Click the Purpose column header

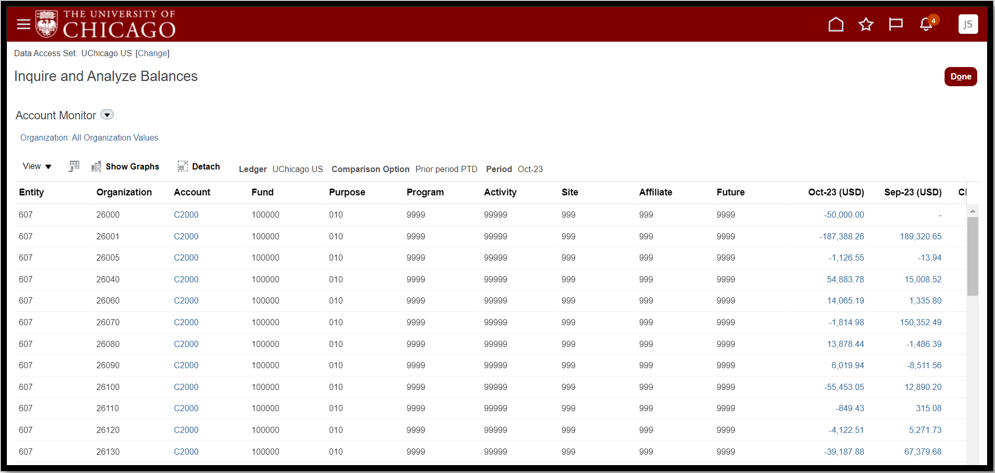347,192
